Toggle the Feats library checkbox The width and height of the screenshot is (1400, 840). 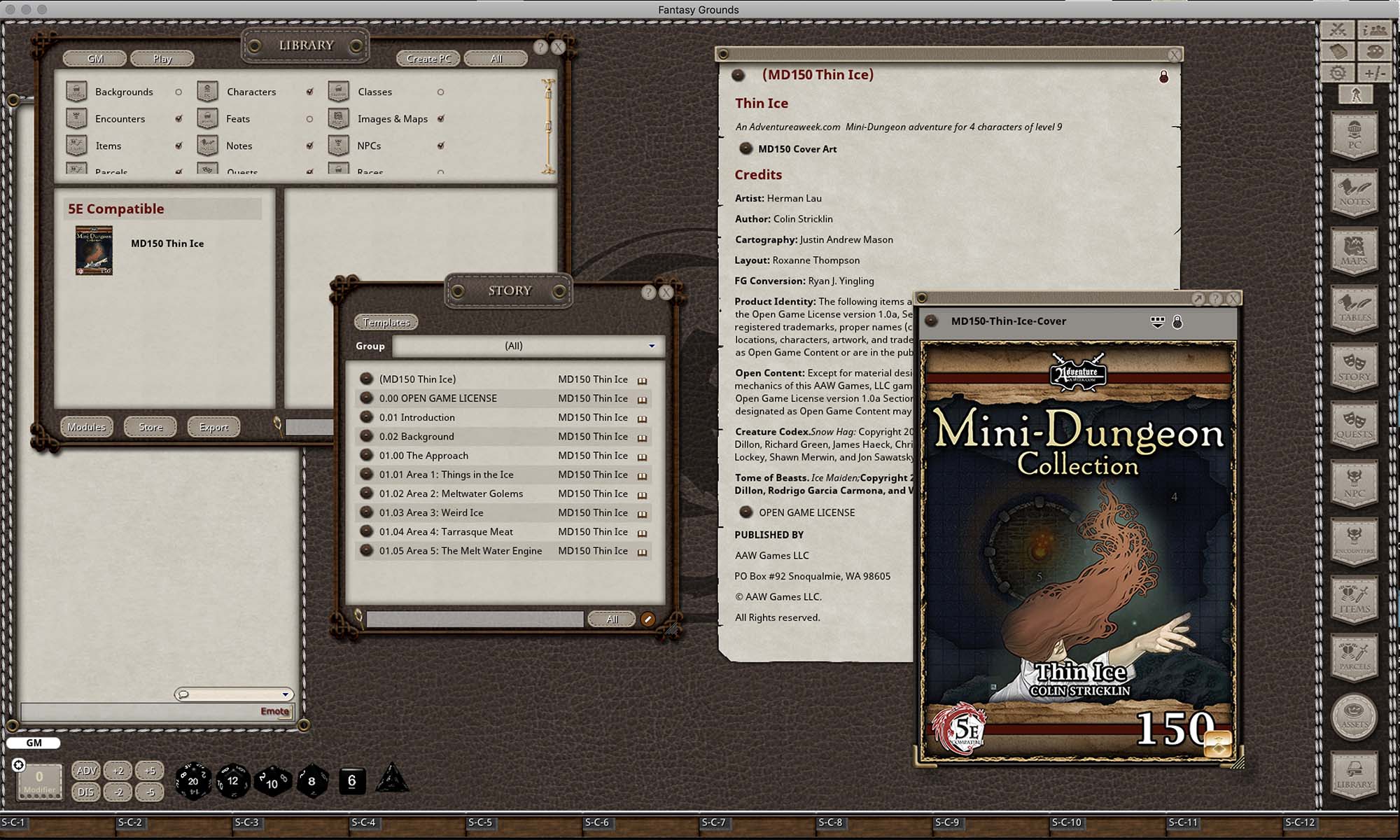(309, 119)
